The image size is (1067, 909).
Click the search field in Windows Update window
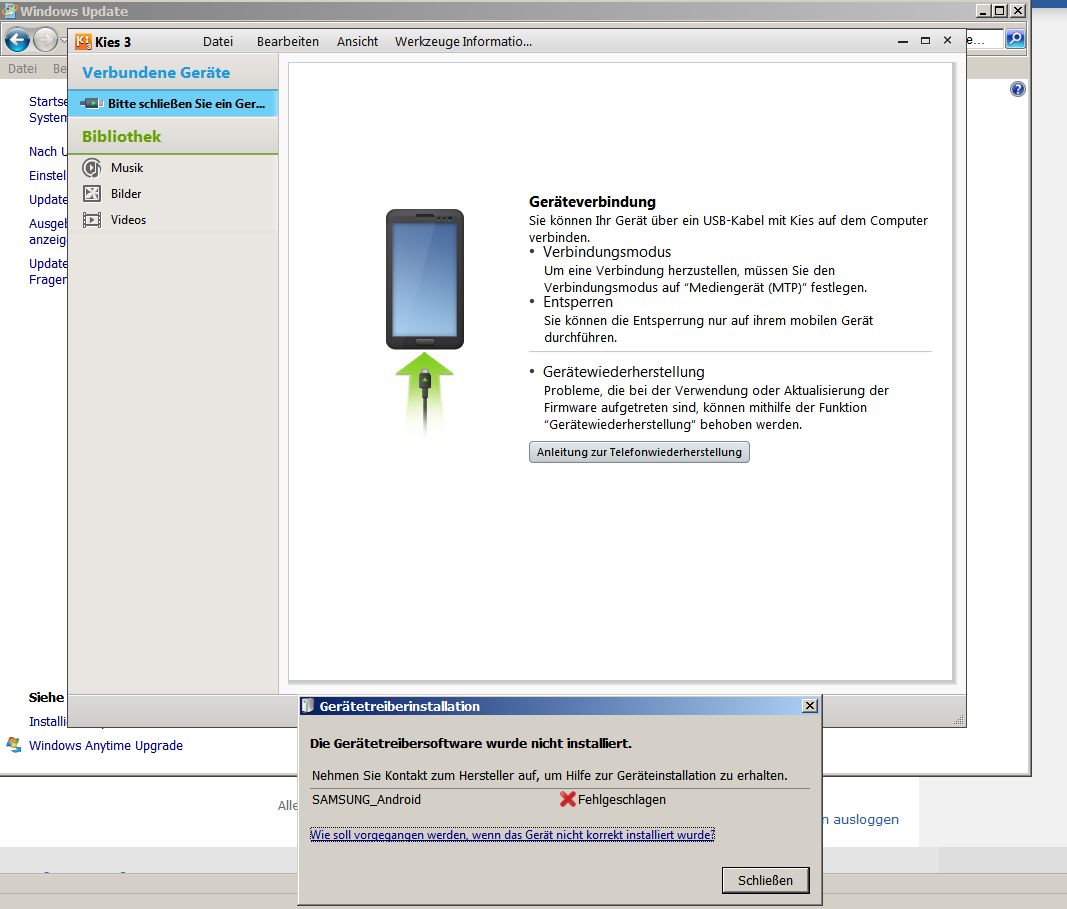985,39
